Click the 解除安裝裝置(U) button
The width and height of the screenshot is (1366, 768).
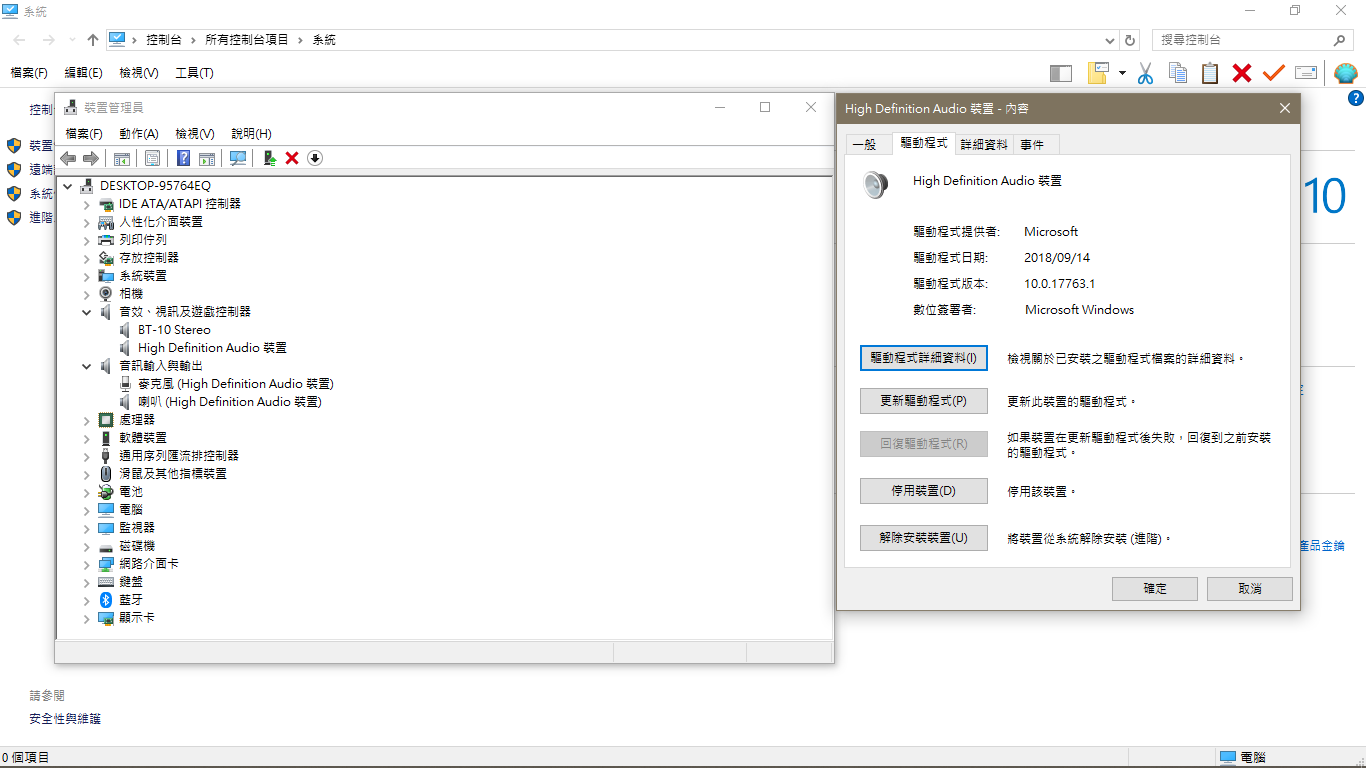click(924, 538)
